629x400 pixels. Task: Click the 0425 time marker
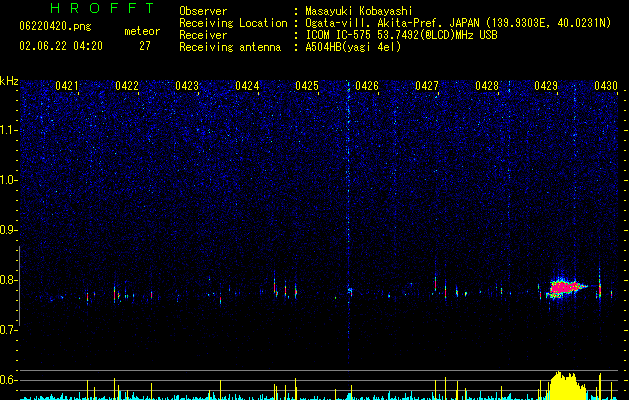point(307,86)
